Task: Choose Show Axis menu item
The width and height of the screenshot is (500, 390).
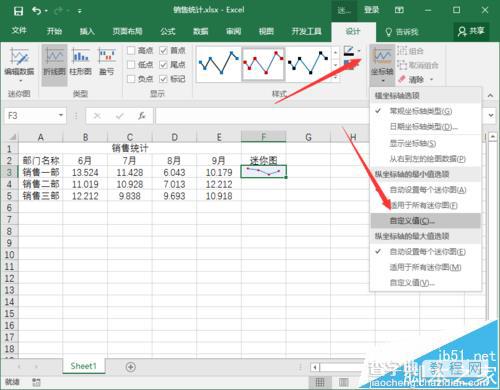Action: [x=425, y=143]
